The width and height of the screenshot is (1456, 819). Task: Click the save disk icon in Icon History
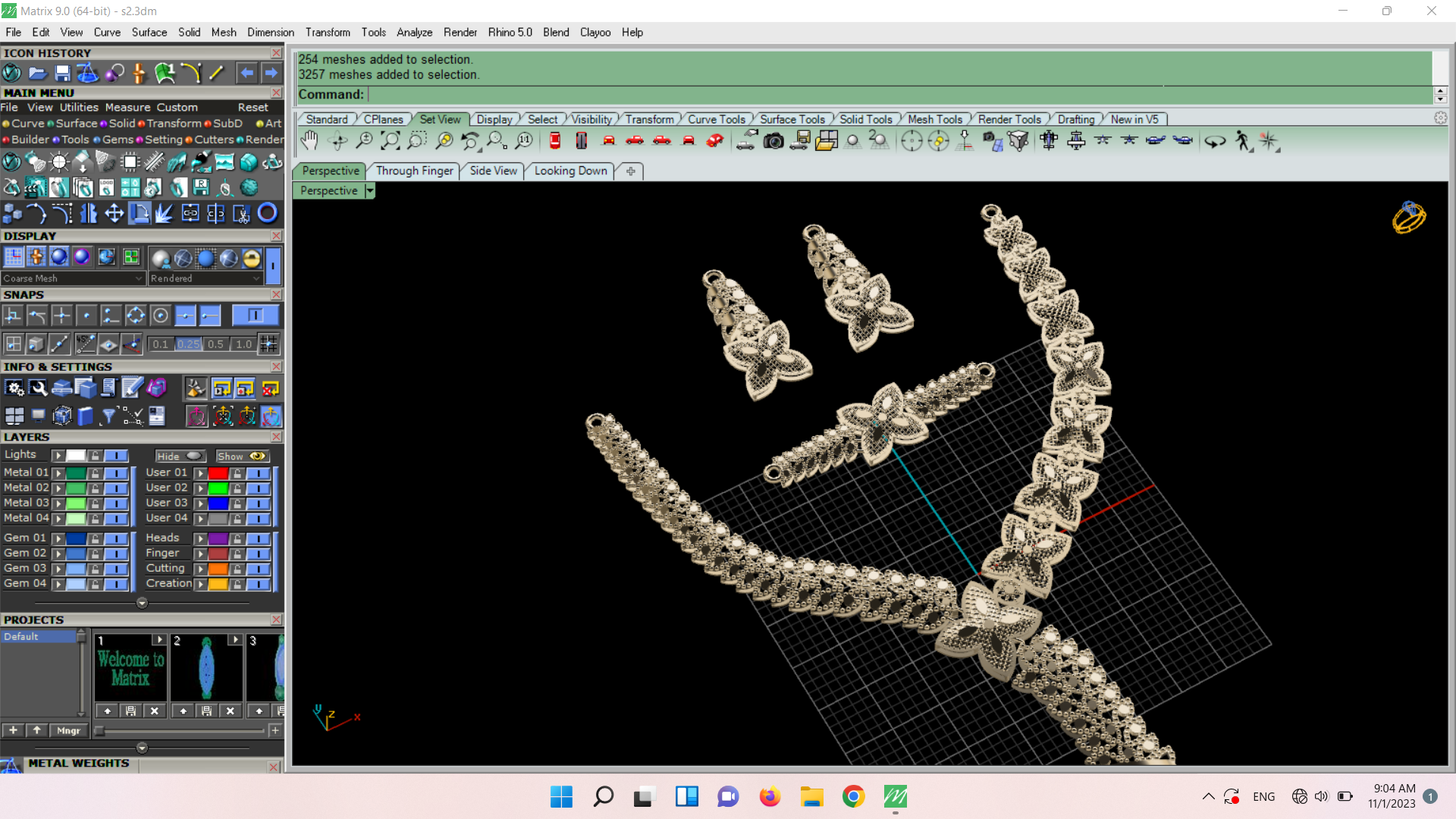(x=63, y=74)
